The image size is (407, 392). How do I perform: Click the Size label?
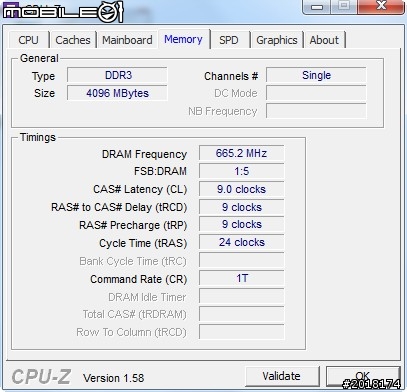[44, 93]
